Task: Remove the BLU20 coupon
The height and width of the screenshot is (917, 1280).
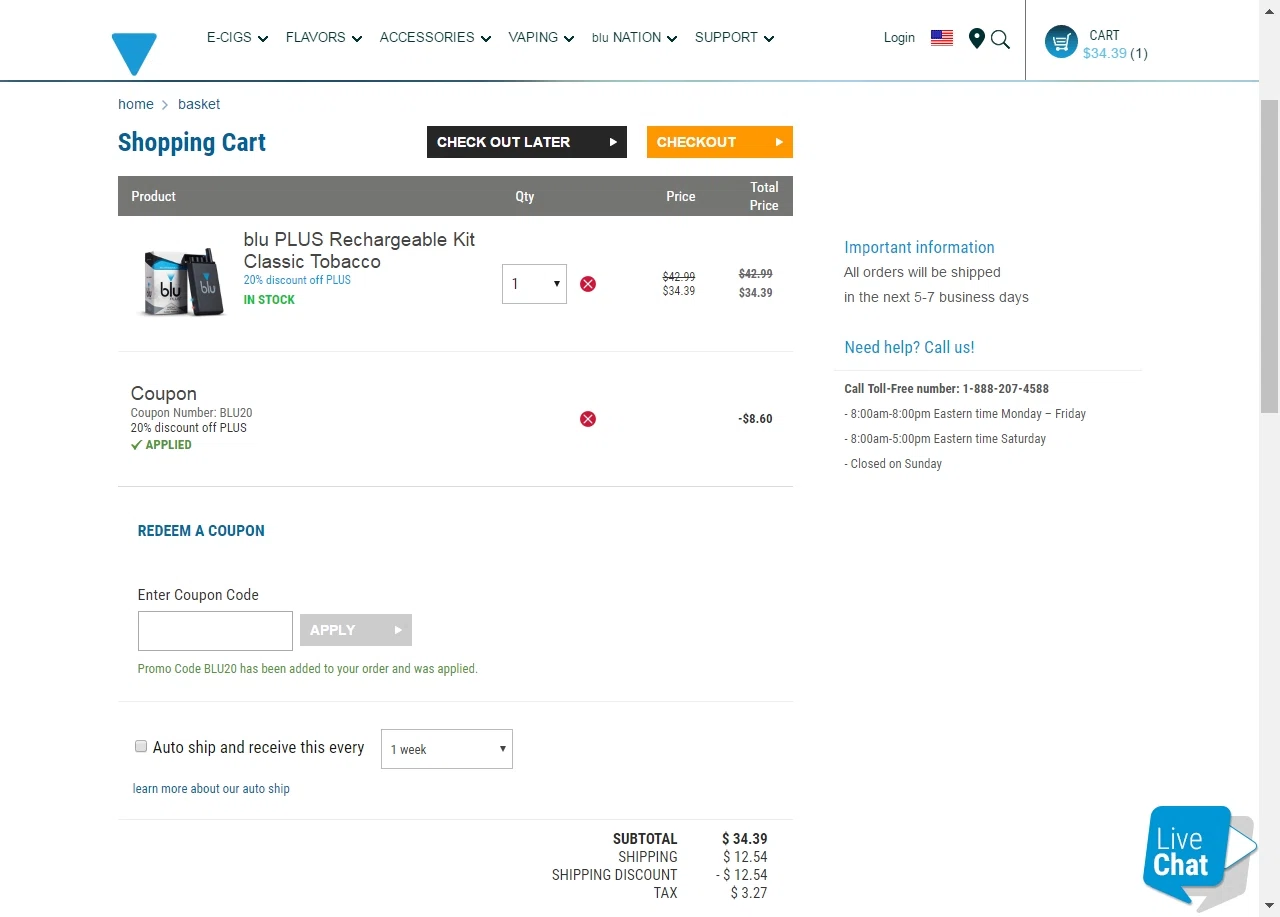Action: [588, 419]
